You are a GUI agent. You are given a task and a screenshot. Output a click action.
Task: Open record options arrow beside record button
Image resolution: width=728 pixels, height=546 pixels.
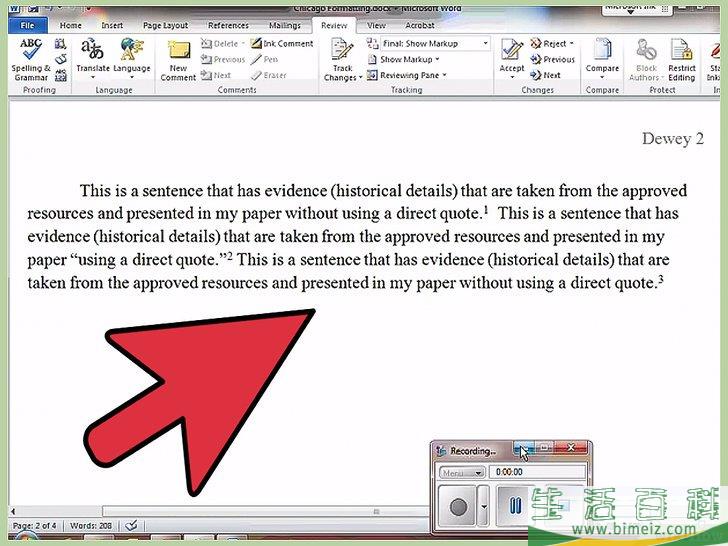point(483,507)
